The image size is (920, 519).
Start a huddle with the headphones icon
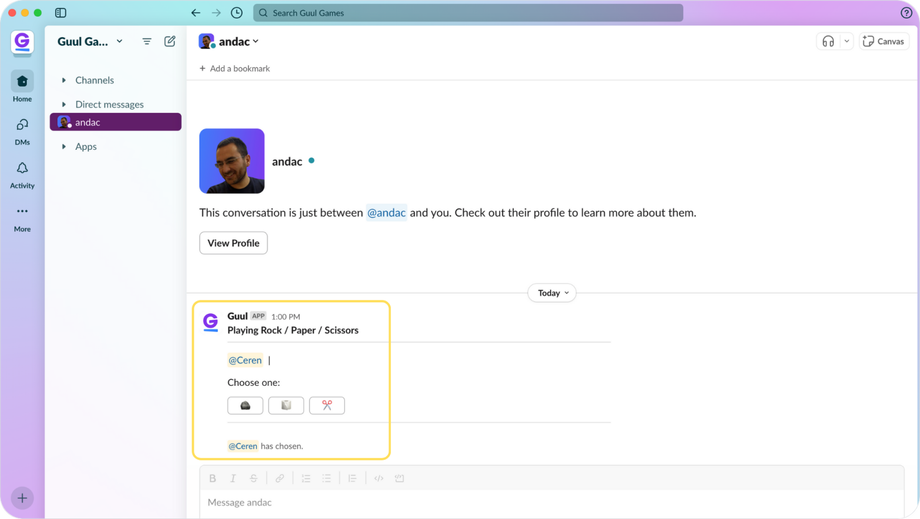828,41
